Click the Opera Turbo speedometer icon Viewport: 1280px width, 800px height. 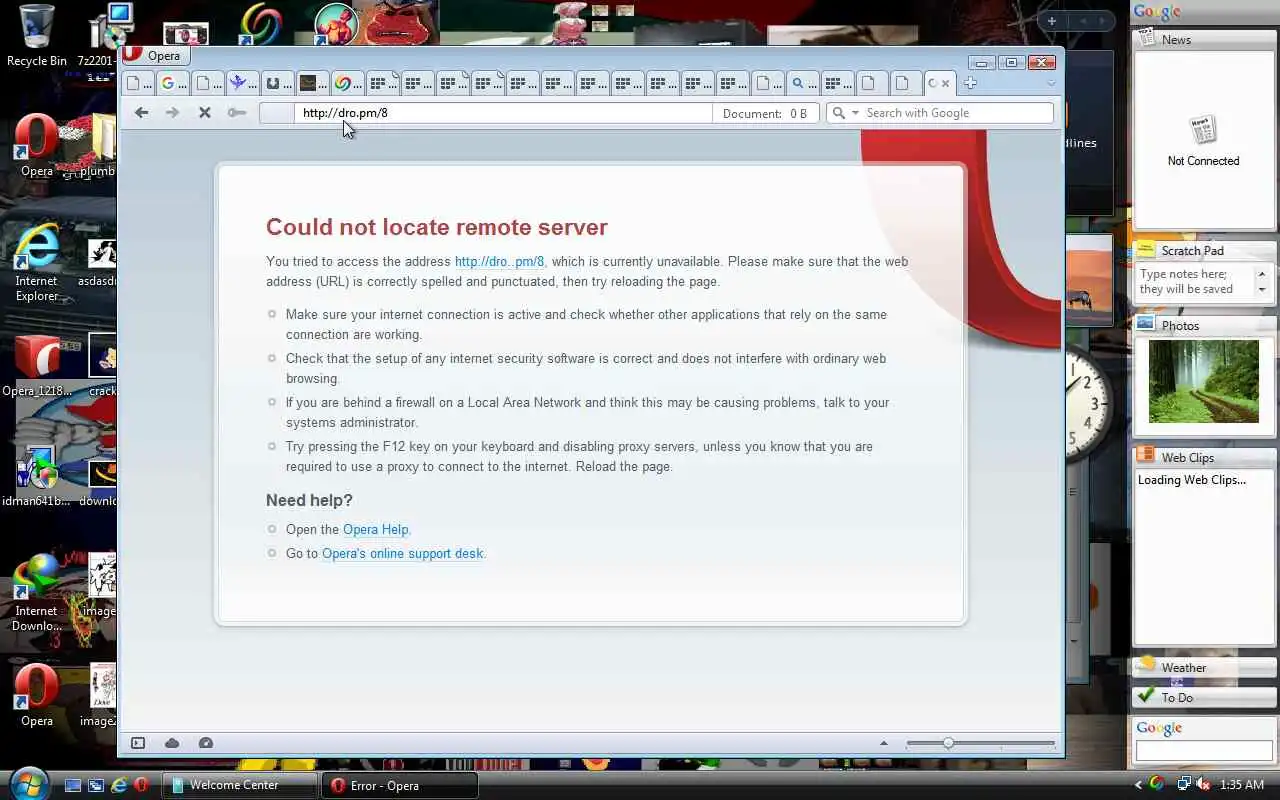[x=206, y=743]
